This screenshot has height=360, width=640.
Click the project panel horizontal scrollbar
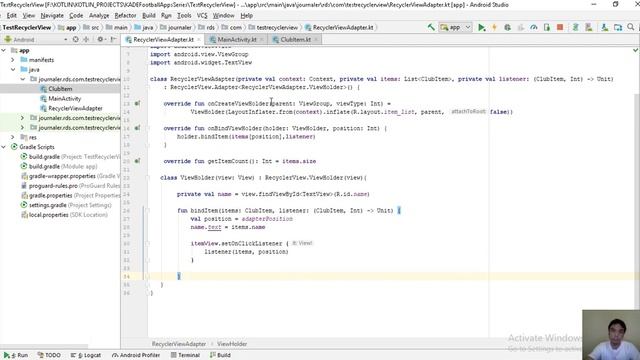pyautogui.click(x=44, y=346)
